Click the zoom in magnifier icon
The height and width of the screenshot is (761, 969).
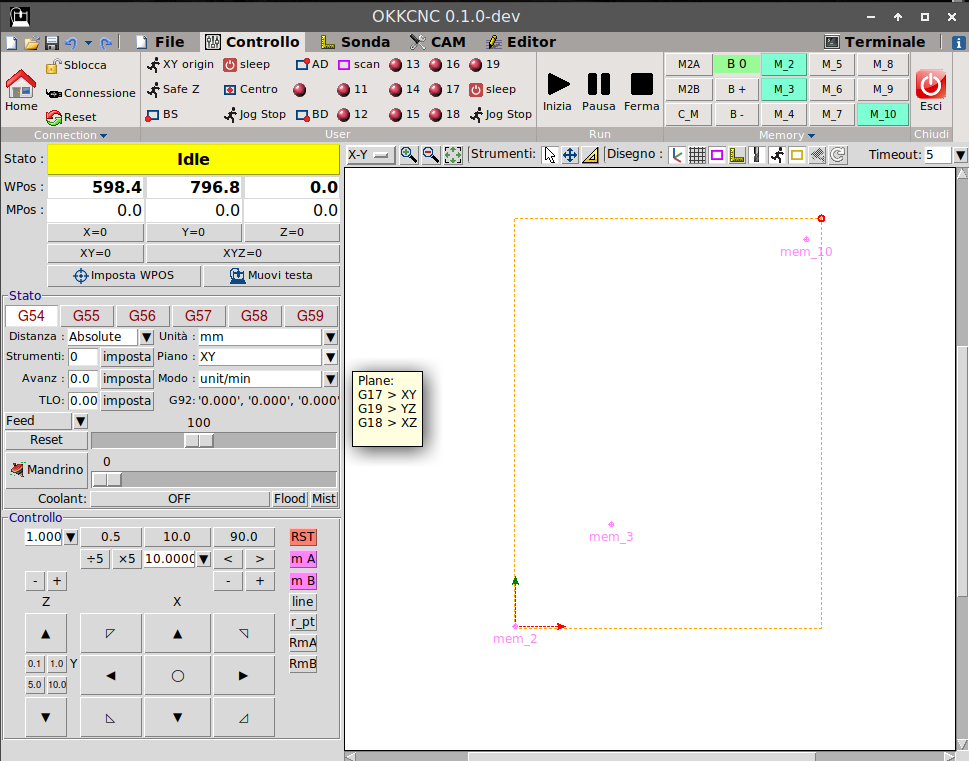[408, 155]
